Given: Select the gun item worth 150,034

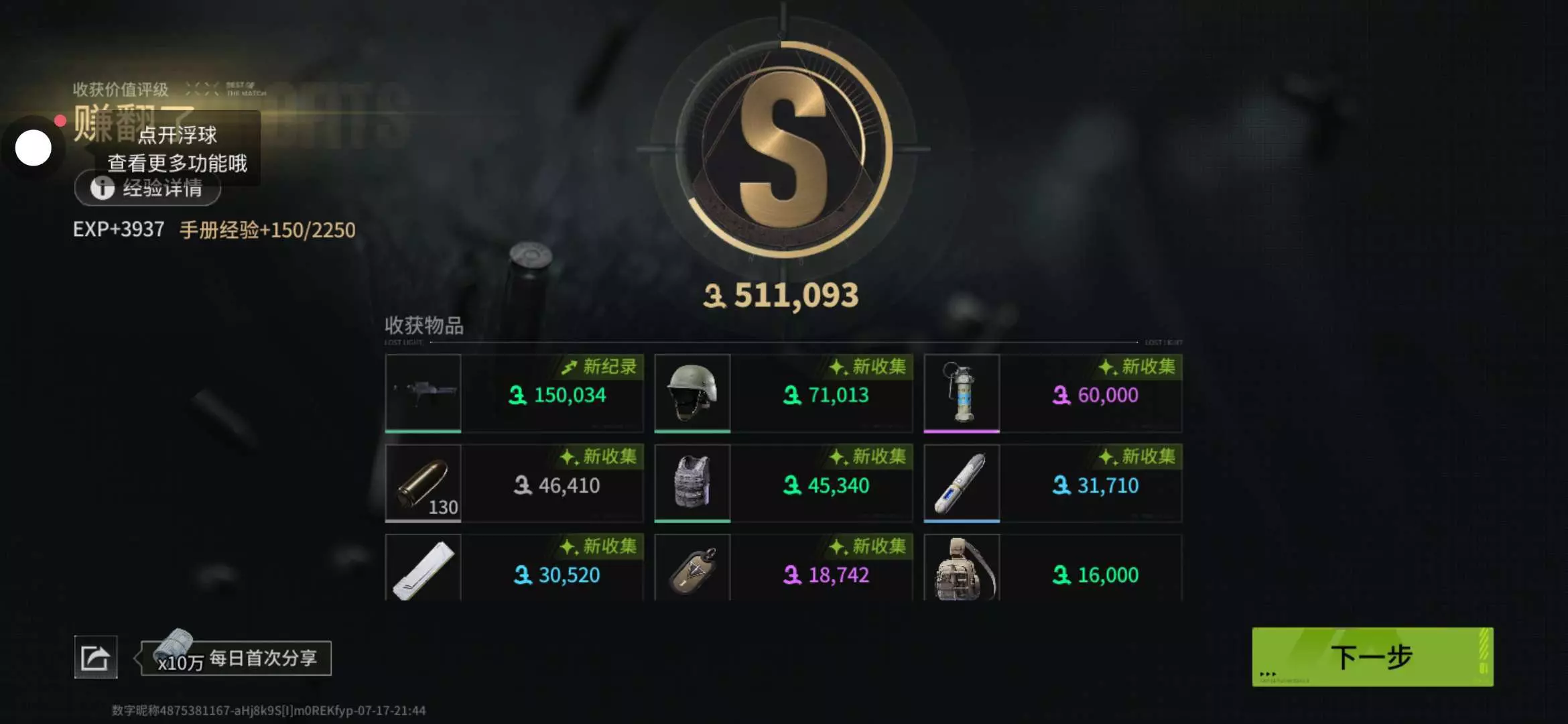Looking at the screenshot, I should (x=423, y=393).
